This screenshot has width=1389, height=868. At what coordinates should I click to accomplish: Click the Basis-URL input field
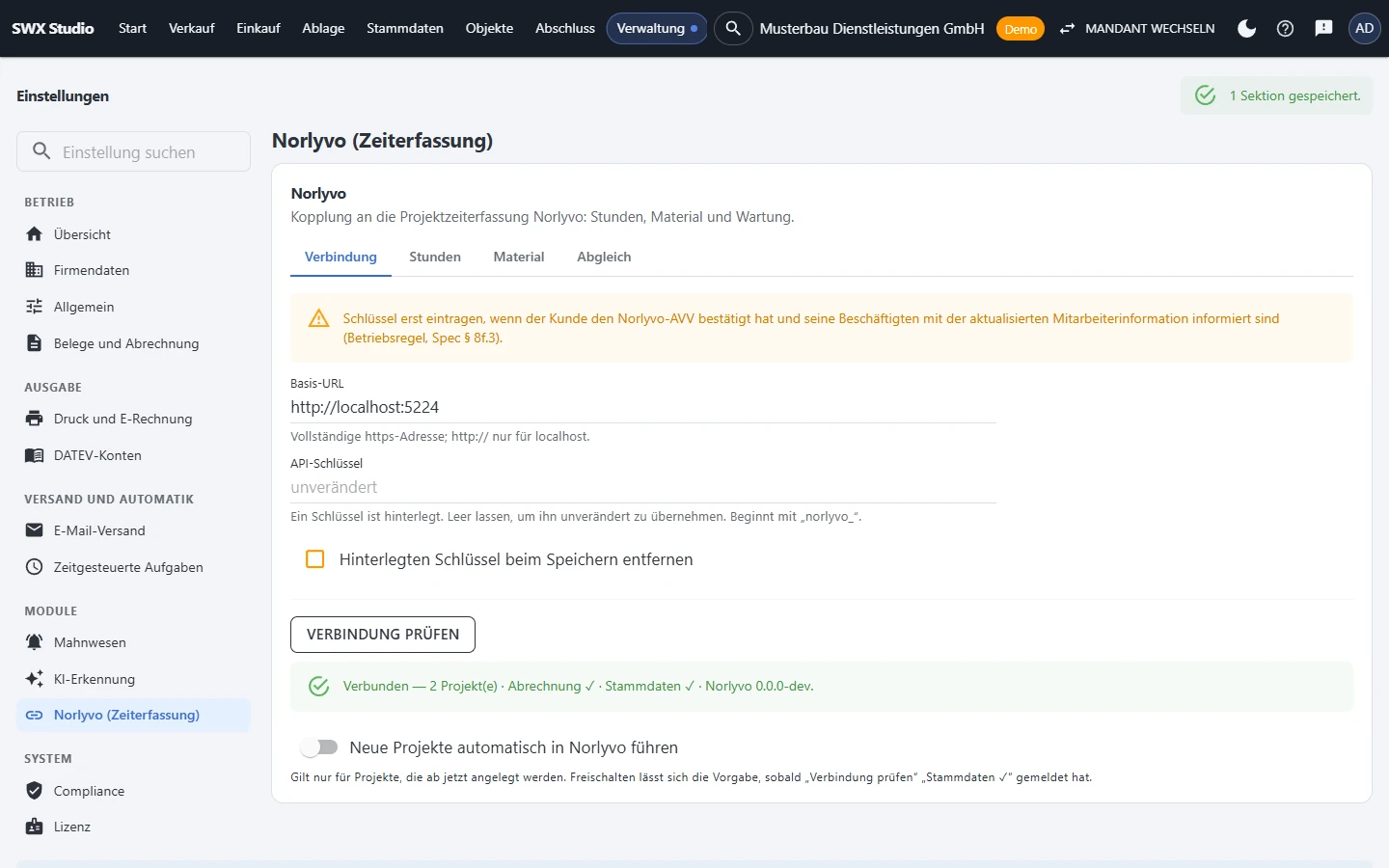643,407
